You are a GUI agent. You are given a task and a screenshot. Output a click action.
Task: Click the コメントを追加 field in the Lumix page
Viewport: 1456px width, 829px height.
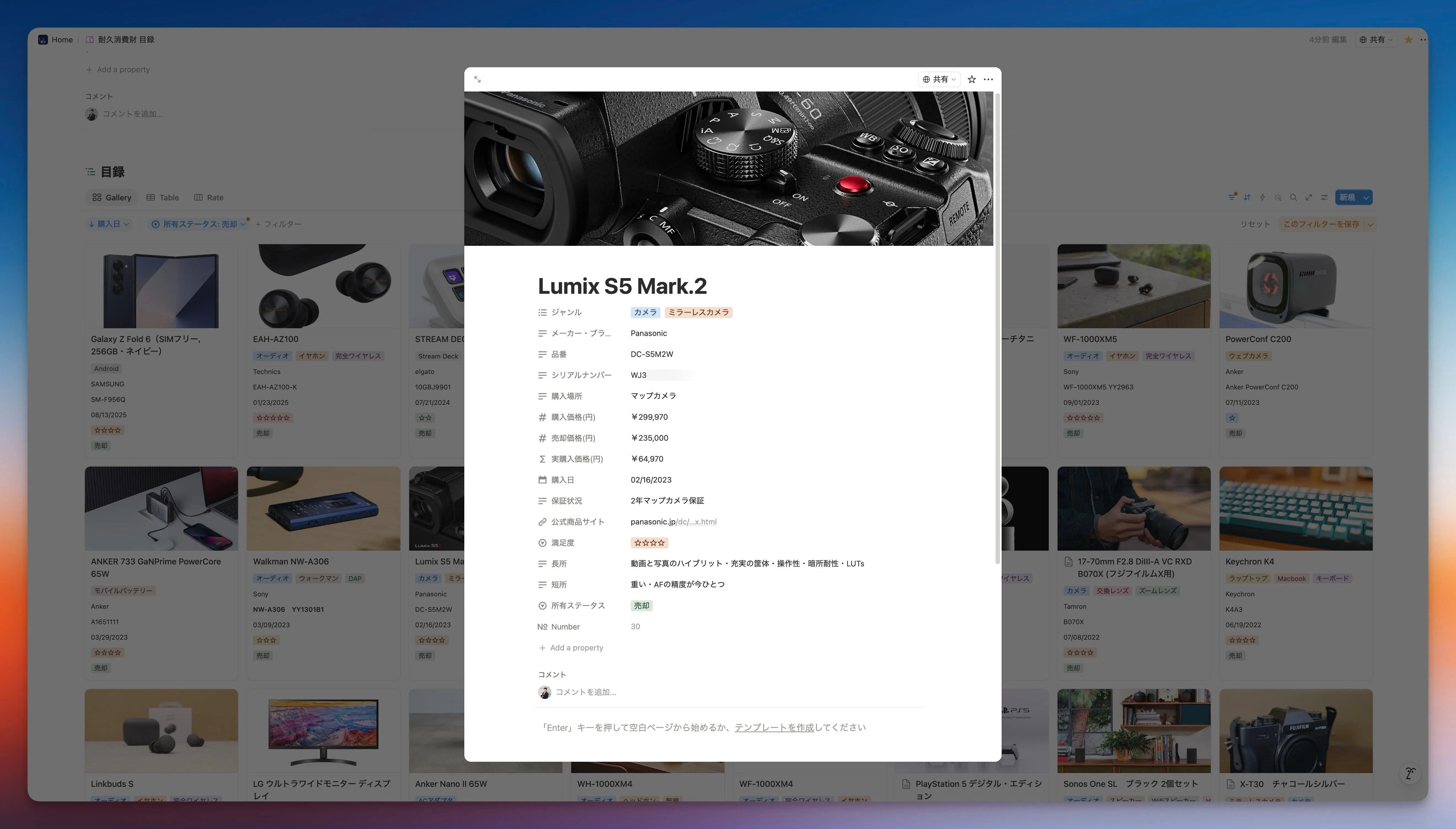[586, 692]
